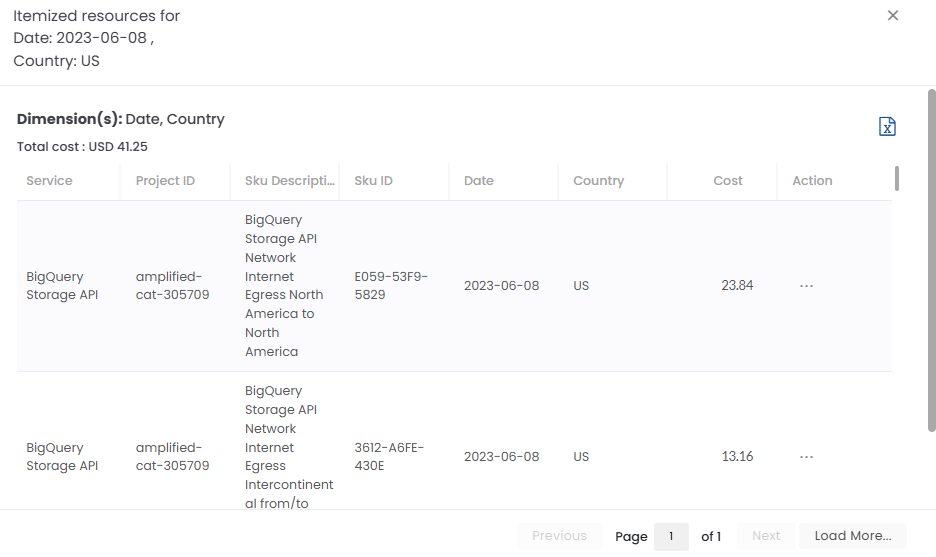Open action menu for 13.16 cost row

click(x=806, y=457)
